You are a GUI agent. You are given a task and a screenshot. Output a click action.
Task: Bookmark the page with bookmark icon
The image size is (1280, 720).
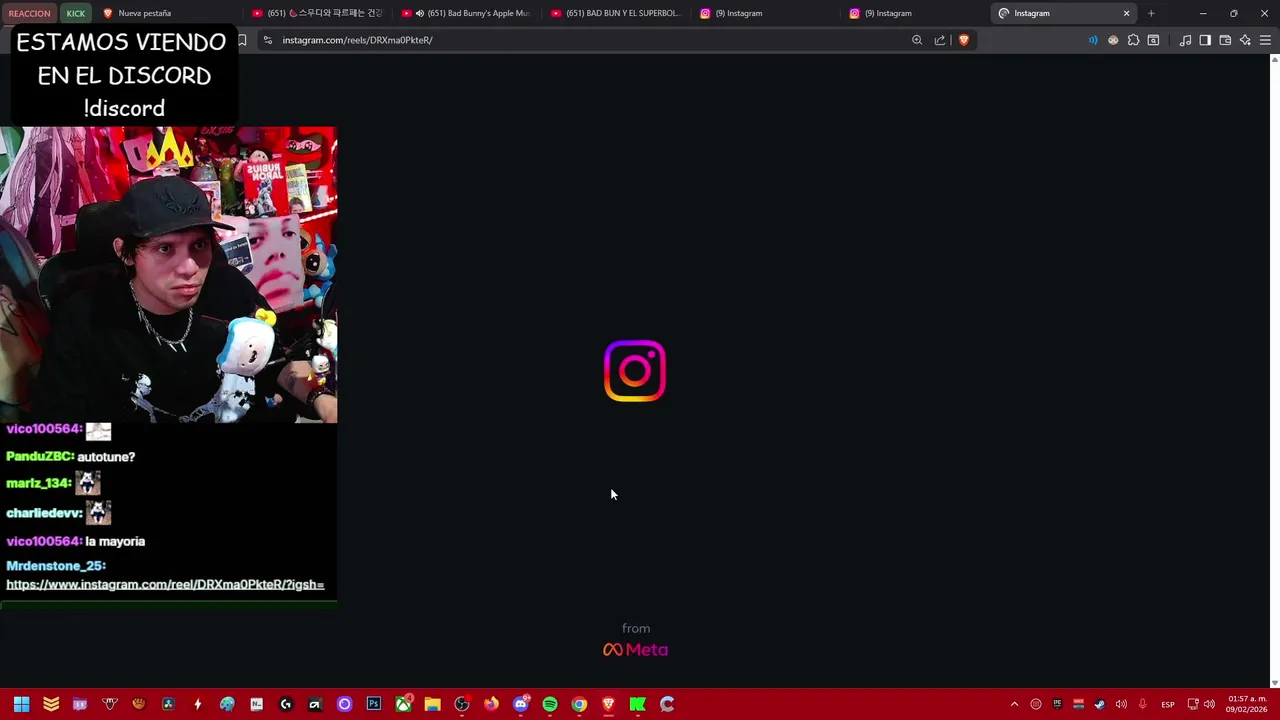pyautogui.click(x=241, y=40)
